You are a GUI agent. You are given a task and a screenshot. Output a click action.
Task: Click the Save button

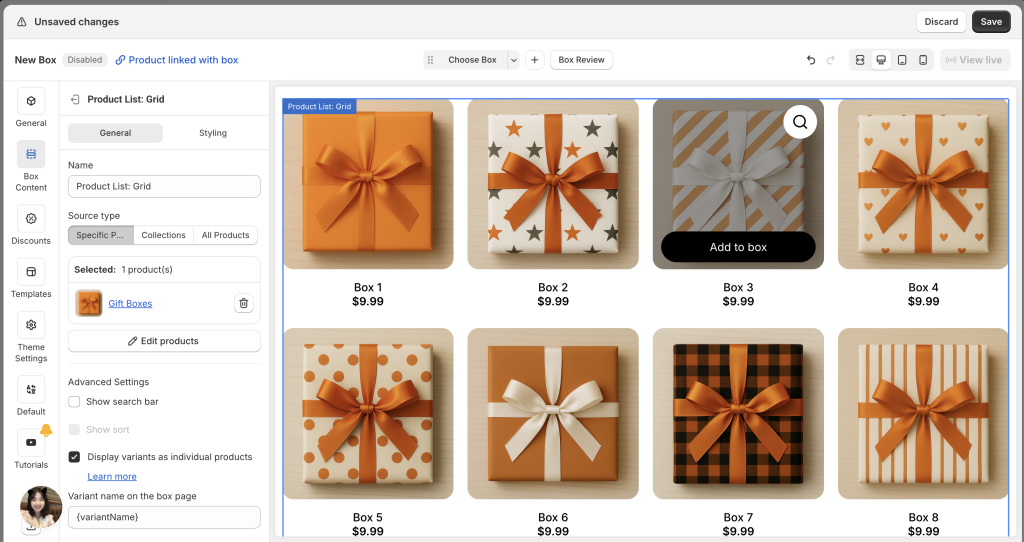pyautogui.click(x=991, y=22)
